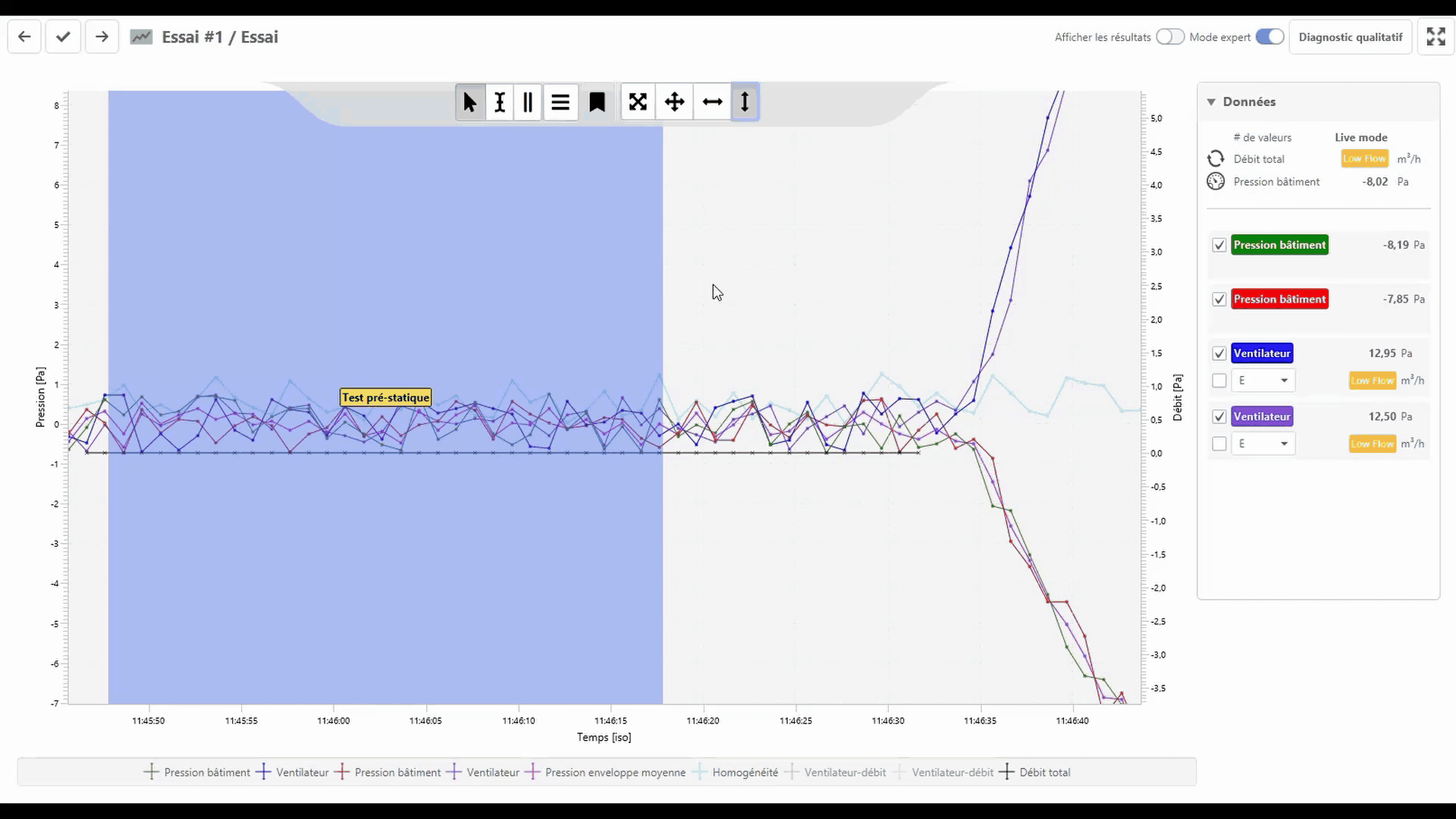
Task: Click the horizontal lines tool icon
Action: tap(560, 102)
